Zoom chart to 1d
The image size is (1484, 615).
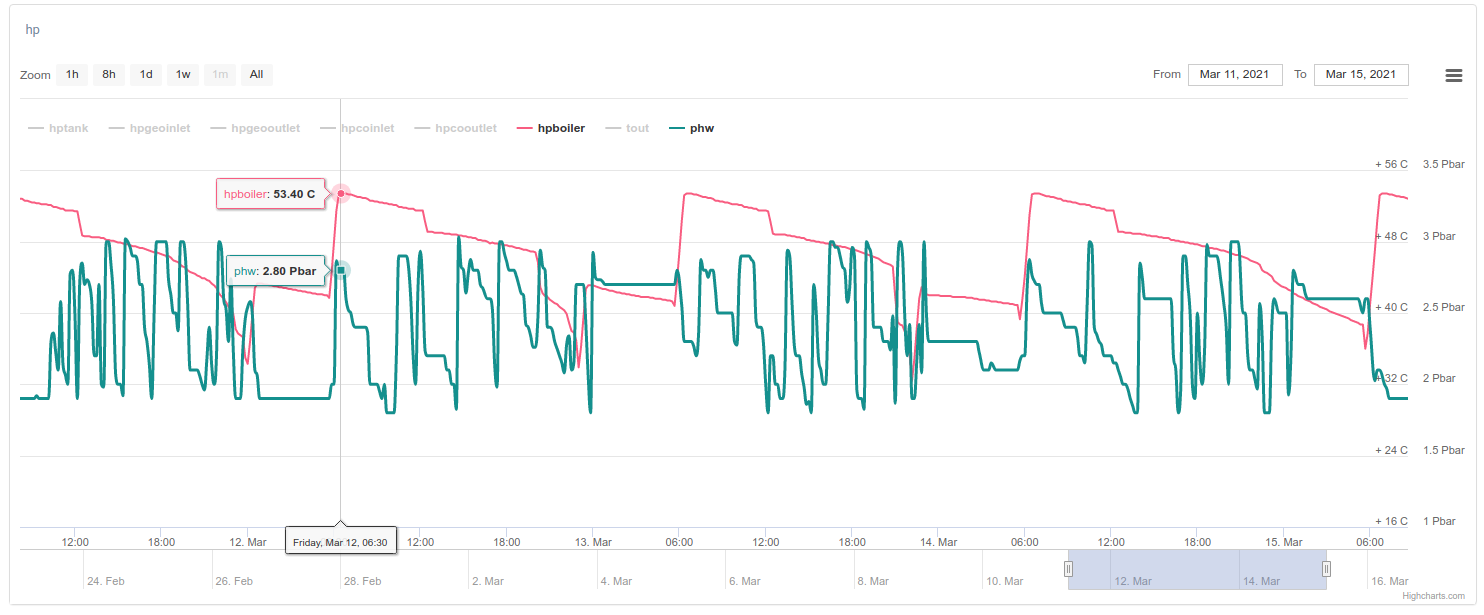click(146, 74)
